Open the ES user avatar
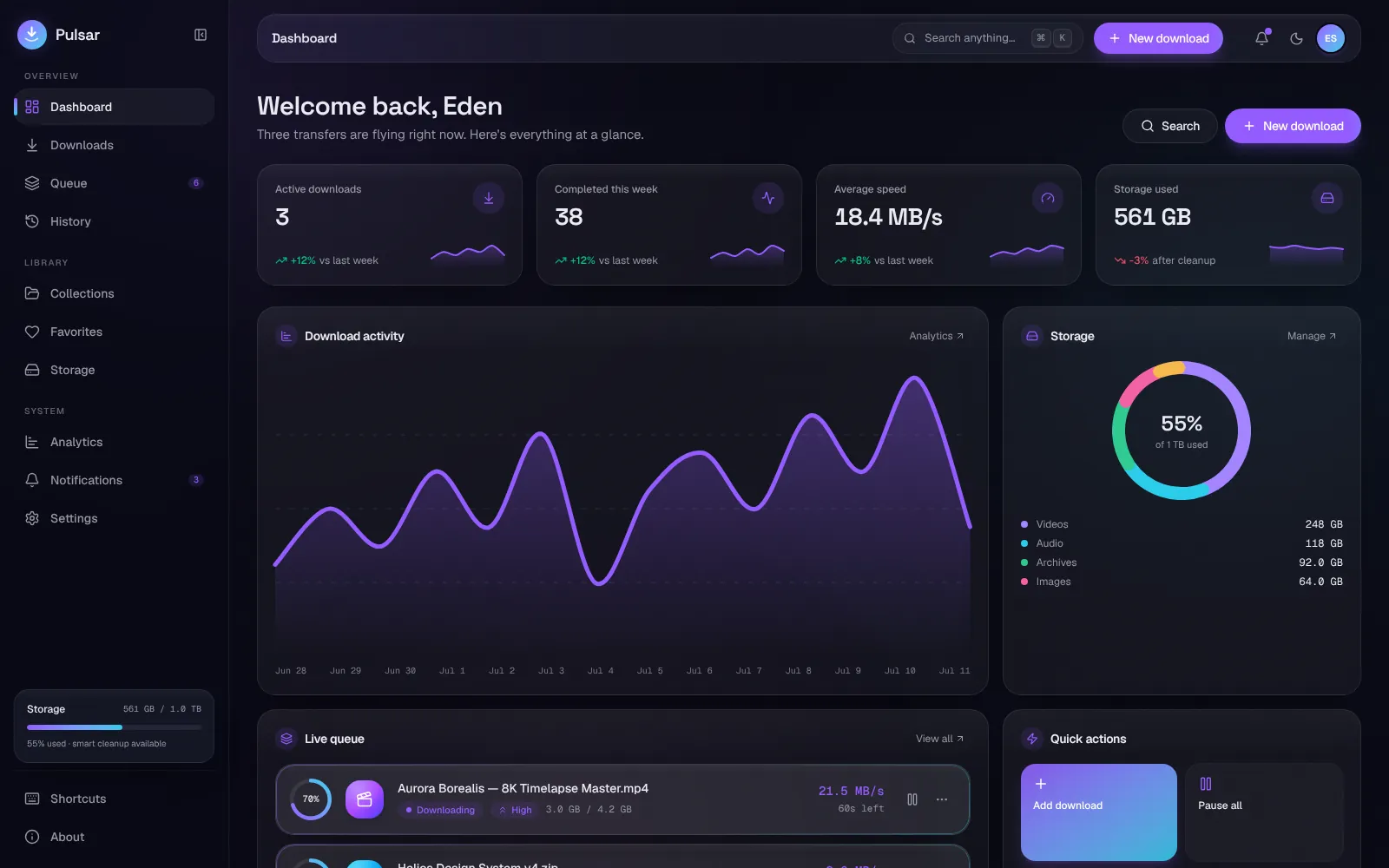Screen dimensions: 1389x868 [1331, 38]
